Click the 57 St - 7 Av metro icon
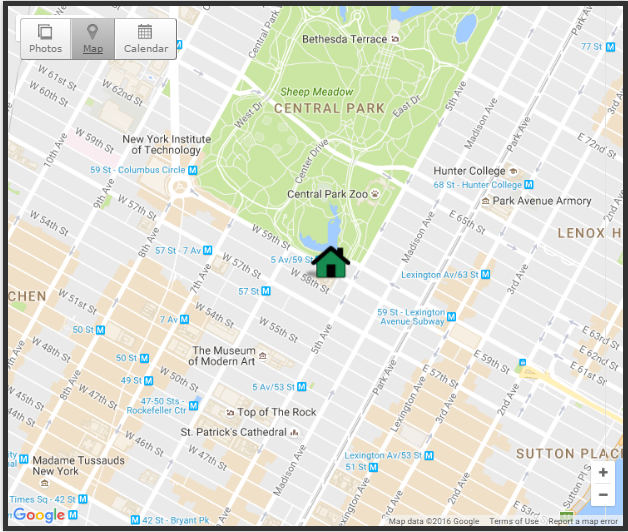Image resolution: width=628 pixels, height=532 pixels. click(207, 250)
